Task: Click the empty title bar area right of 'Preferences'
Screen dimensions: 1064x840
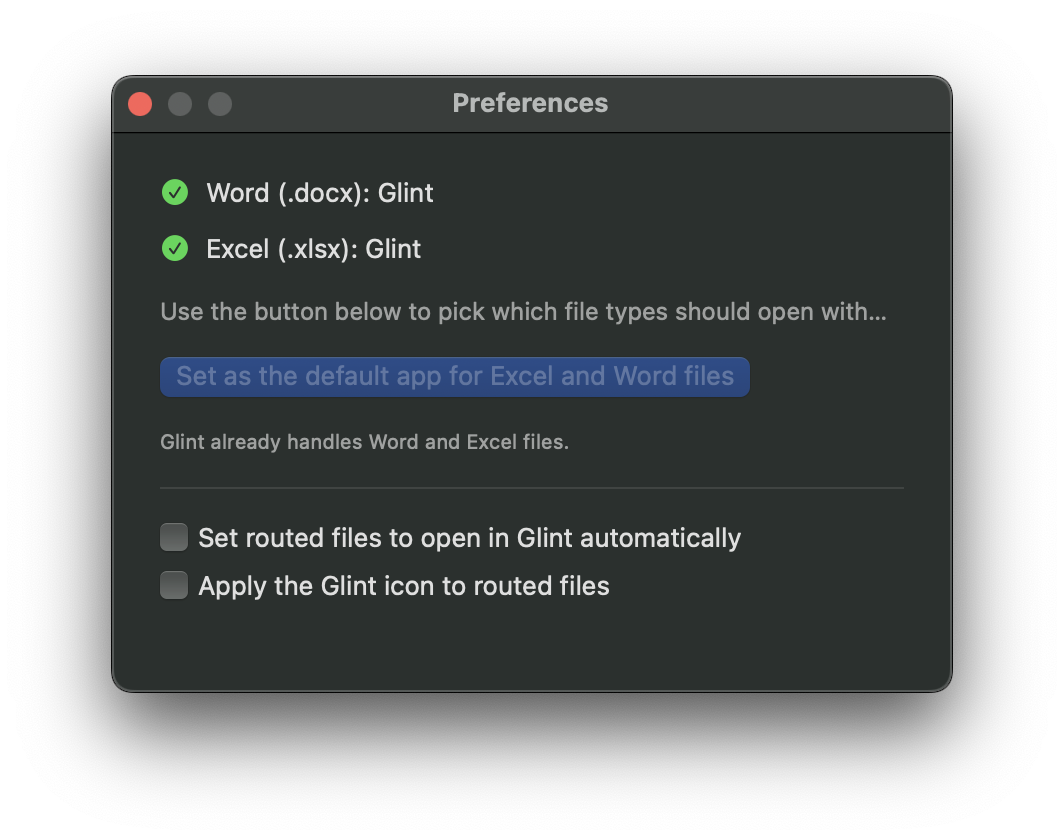Action: pos(780,104)
